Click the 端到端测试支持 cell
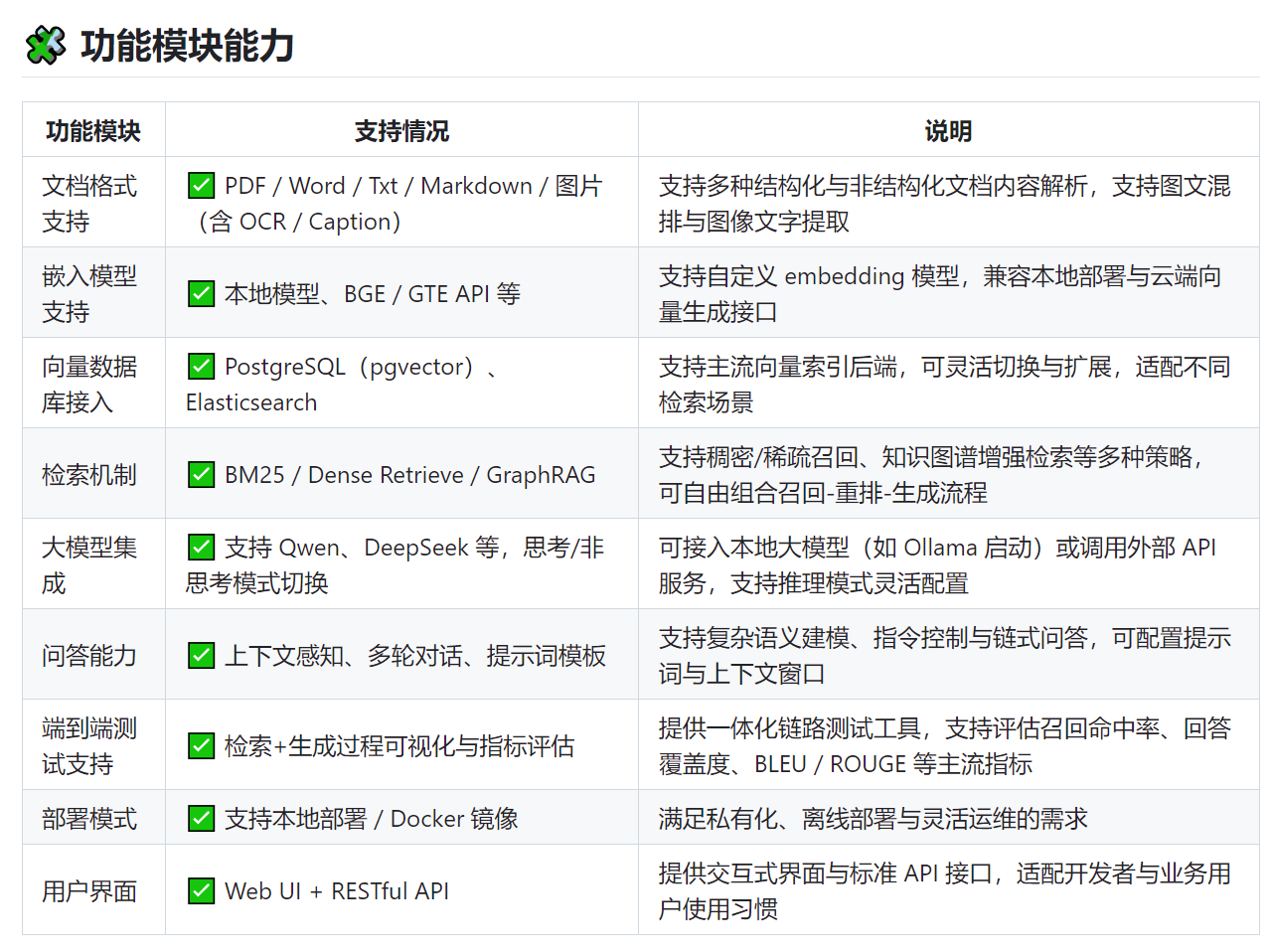Screen dimensions: 1270x952 click(x=93, y=745)
